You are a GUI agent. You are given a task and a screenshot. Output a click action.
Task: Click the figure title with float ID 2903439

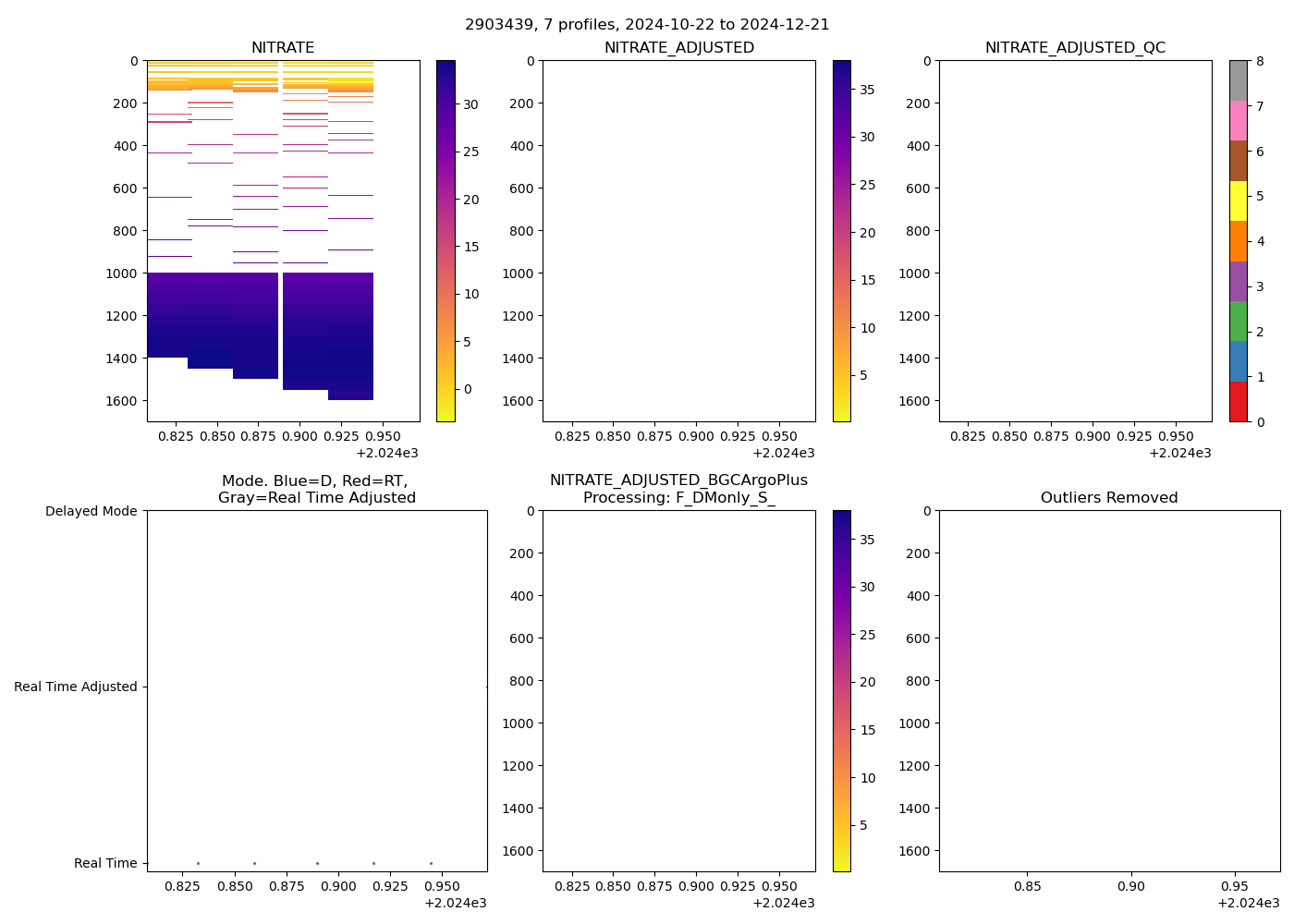click(x=647, y=25)
